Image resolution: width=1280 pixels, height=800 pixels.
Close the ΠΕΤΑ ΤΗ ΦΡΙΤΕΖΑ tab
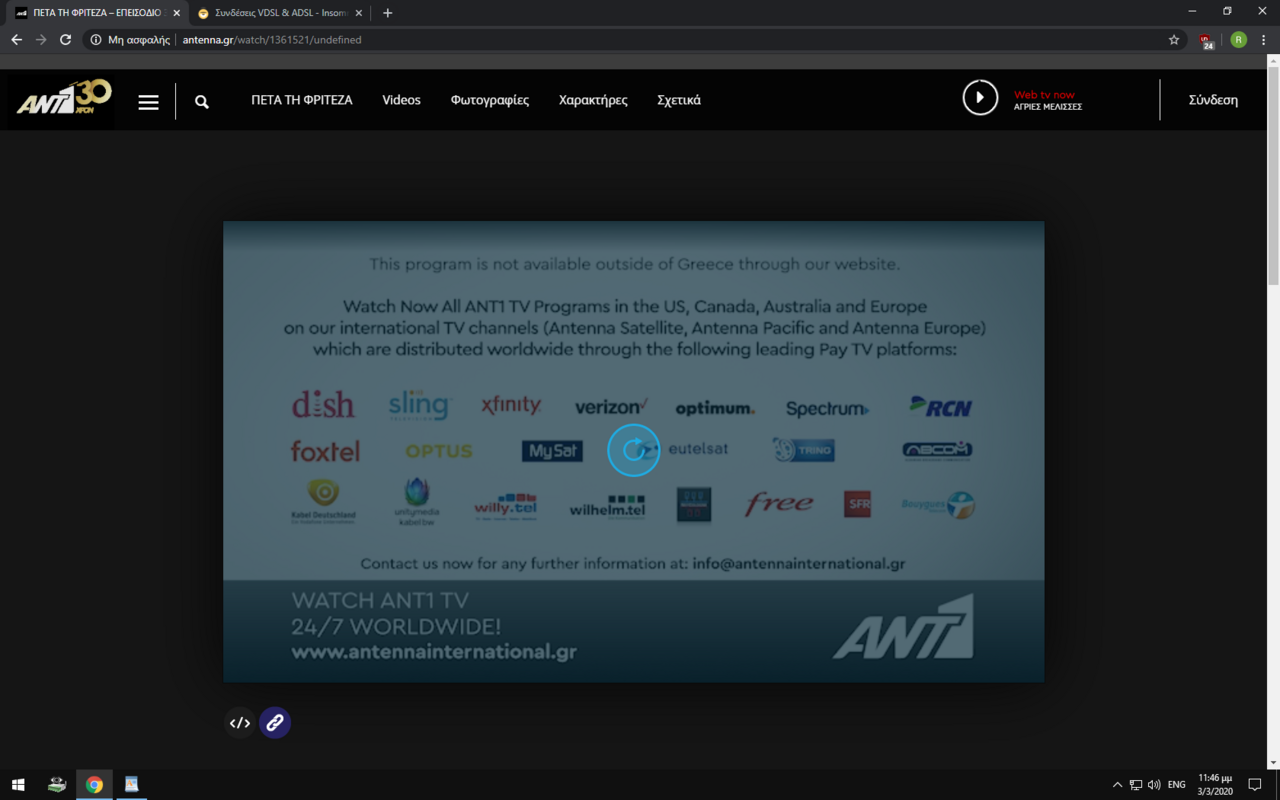coord(177,13)
